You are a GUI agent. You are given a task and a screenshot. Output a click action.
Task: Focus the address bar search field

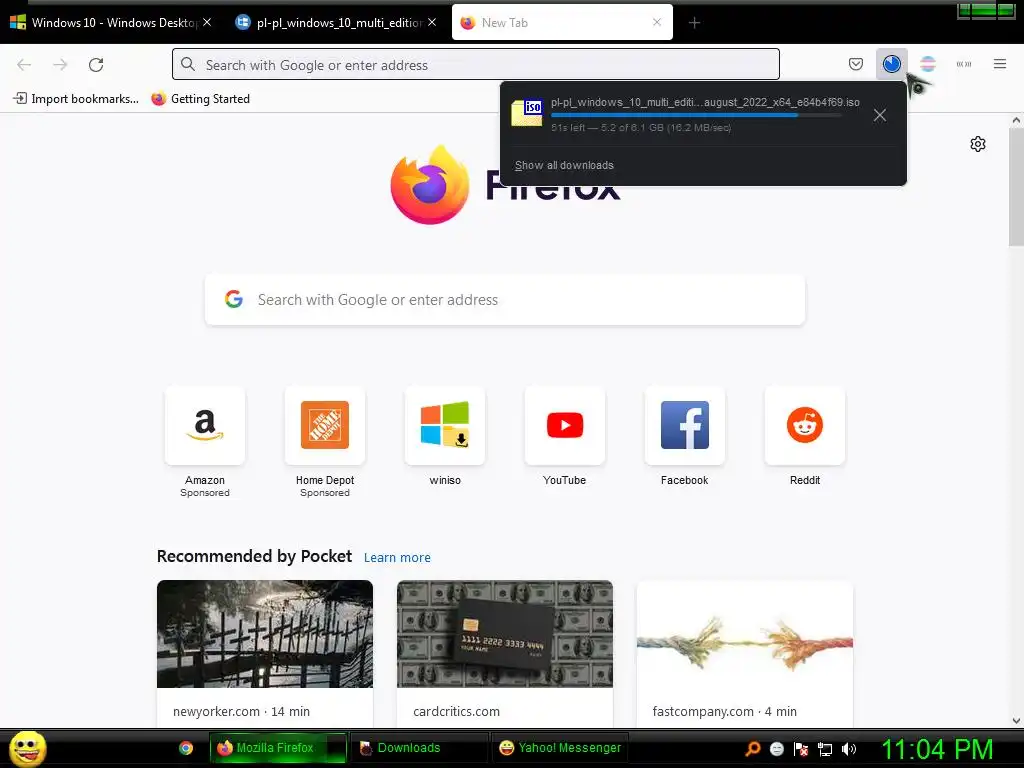coord(475,65)
